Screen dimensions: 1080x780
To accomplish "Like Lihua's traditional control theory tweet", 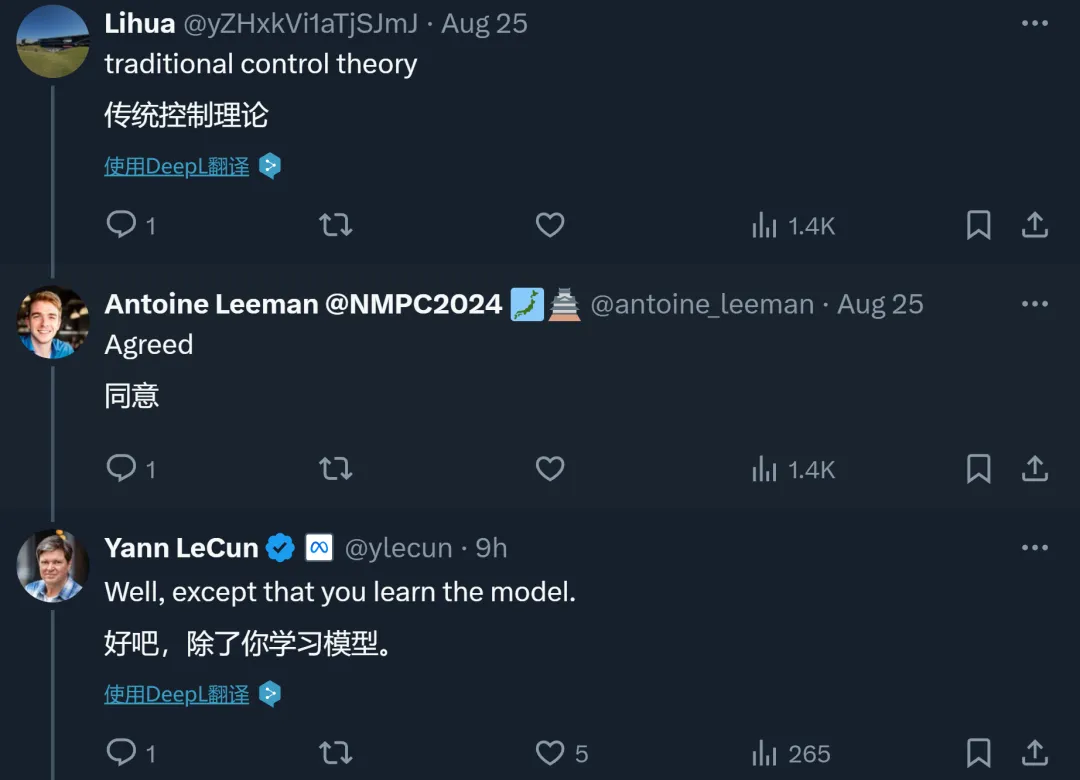I will click(x=550, y=225).
